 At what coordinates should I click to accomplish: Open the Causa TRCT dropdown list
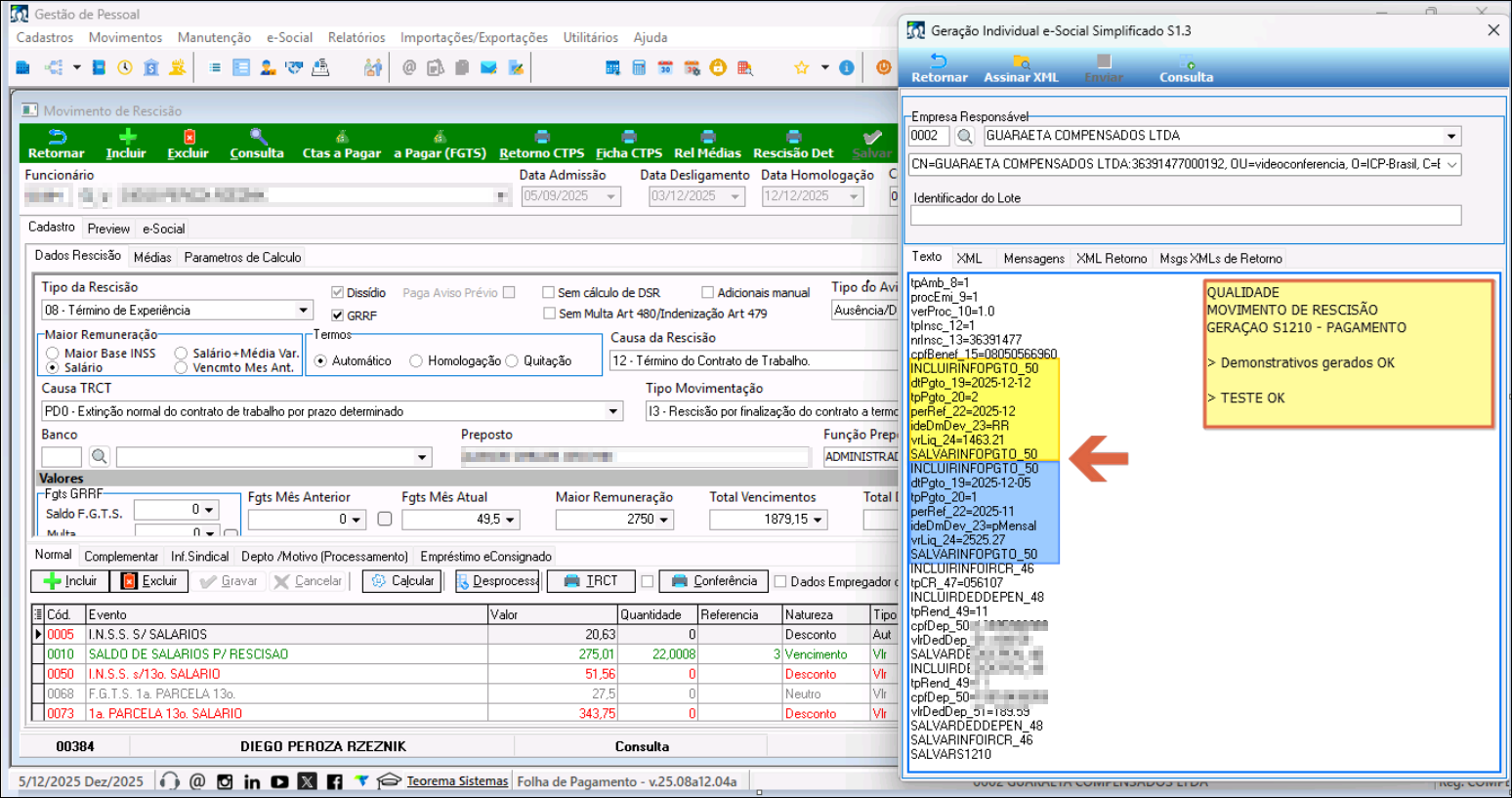pyautogui.click(x=613, y=411)
